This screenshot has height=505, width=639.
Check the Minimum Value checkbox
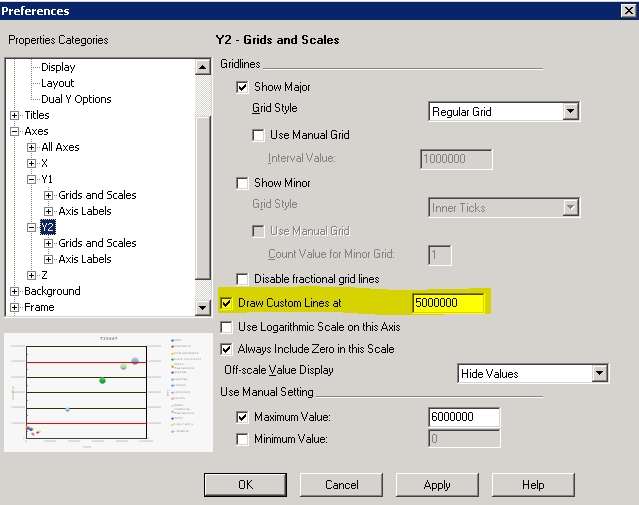coord(242,438)
